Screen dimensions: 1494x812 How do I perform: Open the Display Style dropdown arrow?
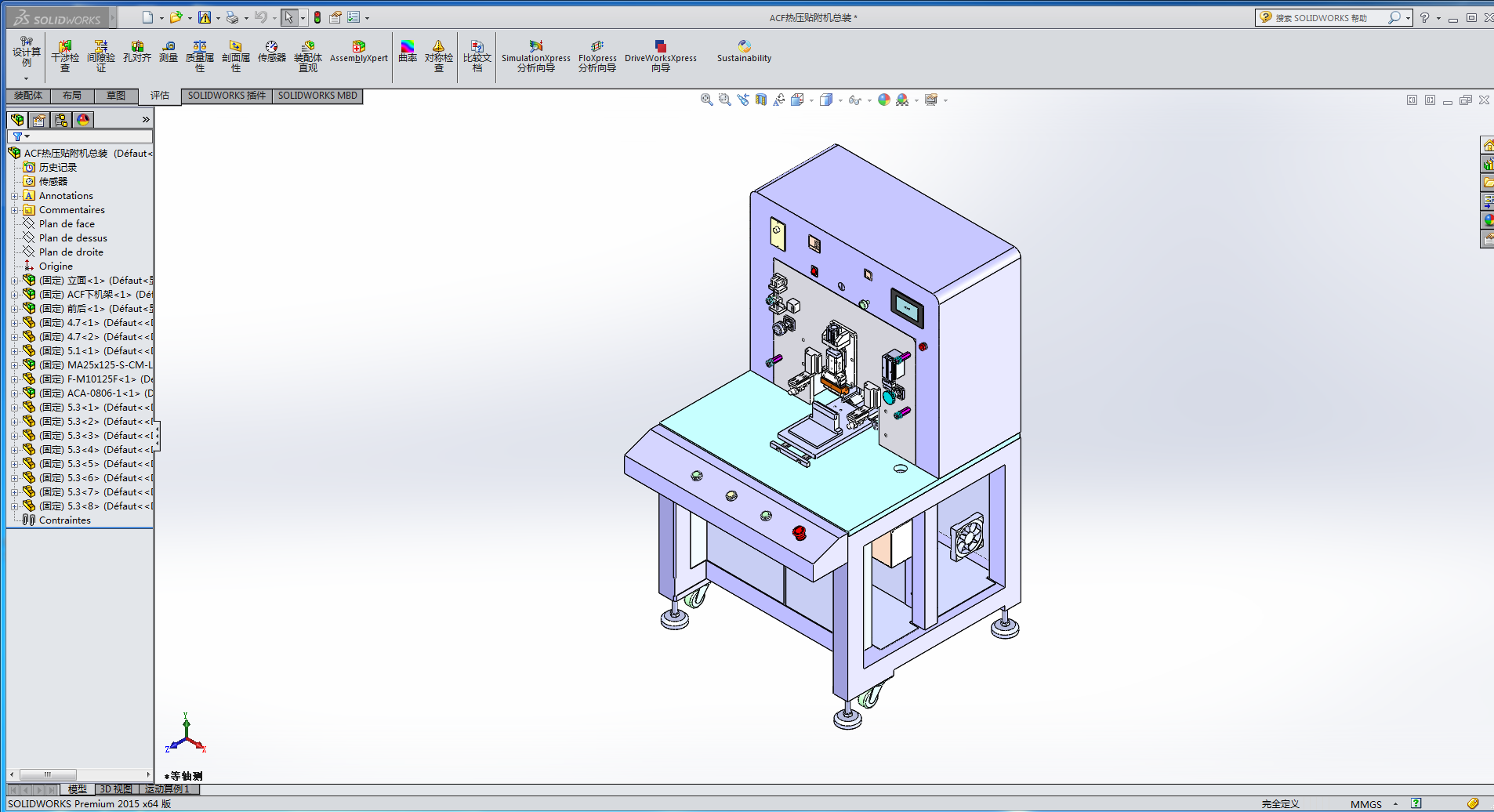pyautogui.click(x=840, y=100)
